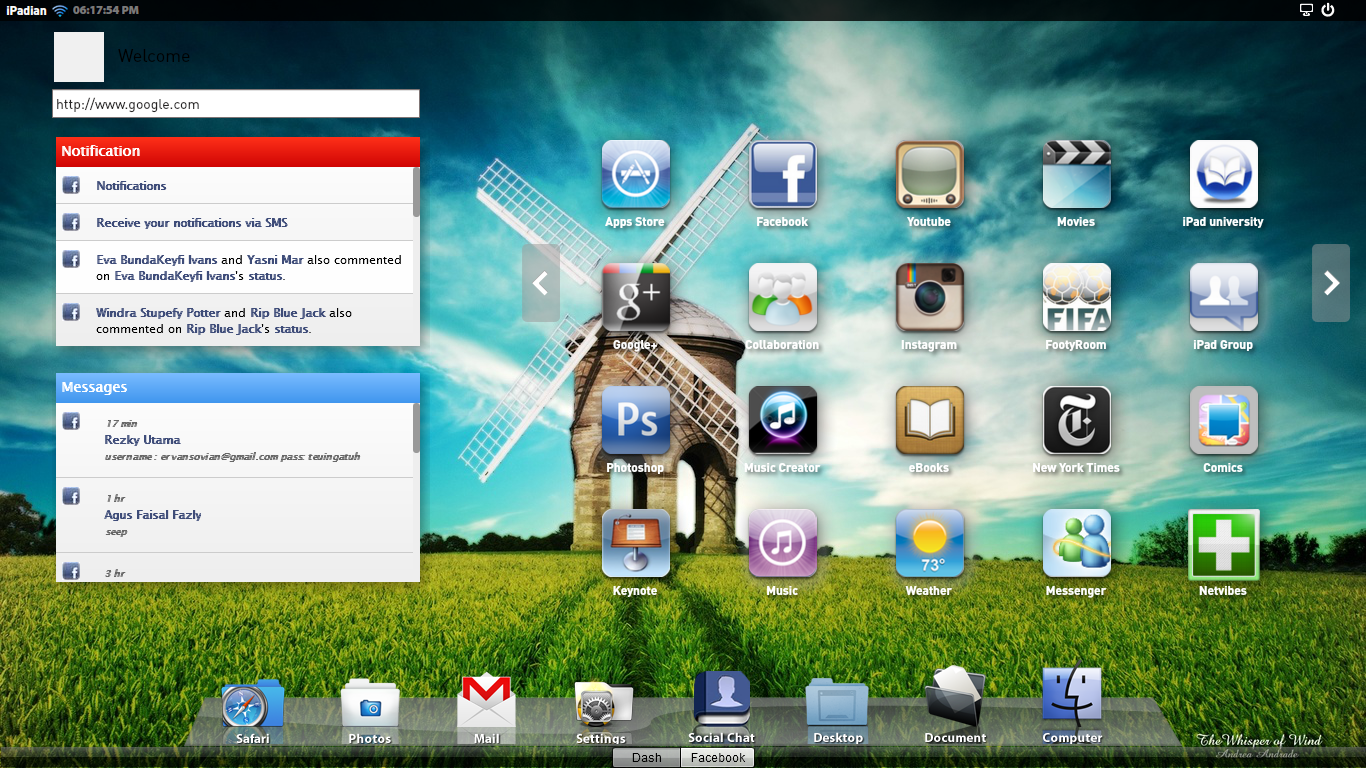The width and height of the screenshot is (1366, 768).
Task: Open the New York Times app
Action: tap(1076, 420)
